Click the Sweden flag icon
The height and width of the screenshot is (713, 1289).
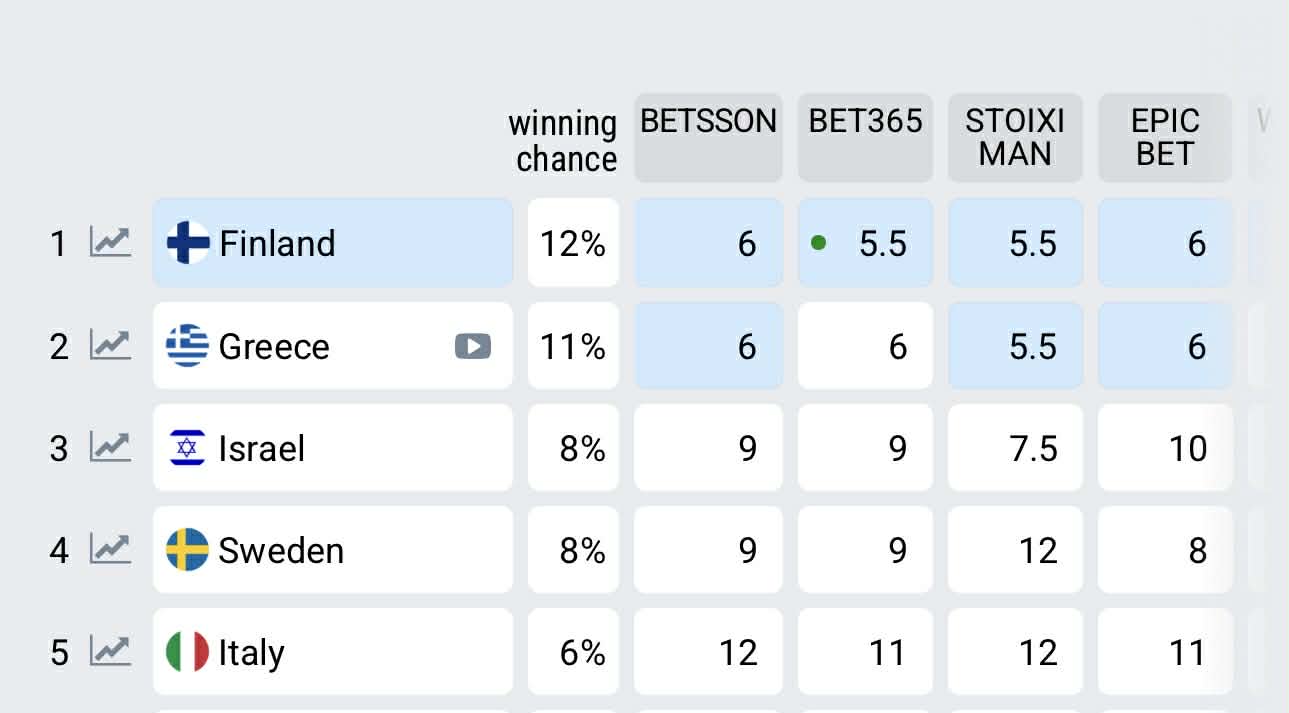point(187,550)
